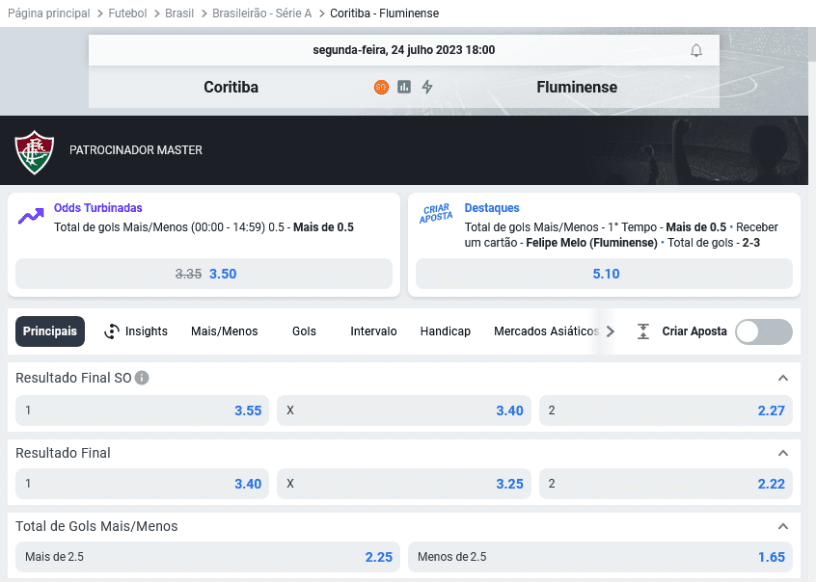The image size is (816, 582).
Task: Open Brasileirão - Série A breadcrumb
Action: point(262,14)
